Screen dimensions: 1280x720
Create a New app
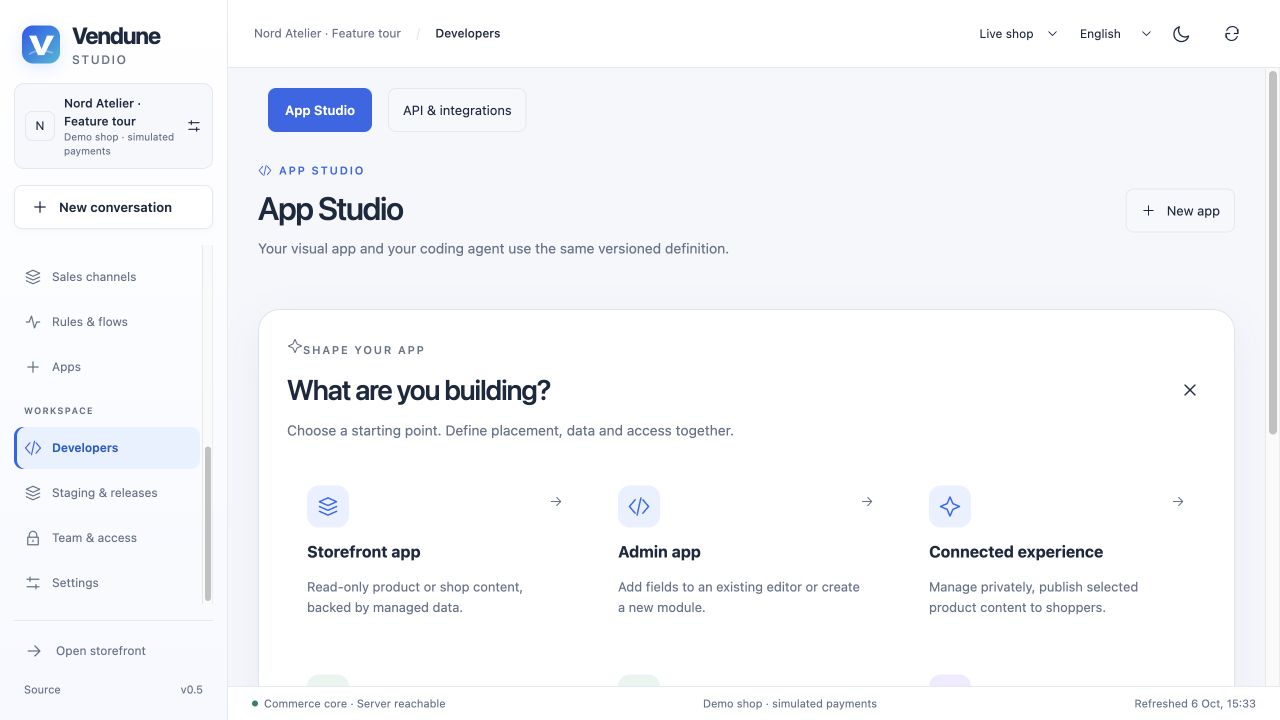(x=1180, y=211)
